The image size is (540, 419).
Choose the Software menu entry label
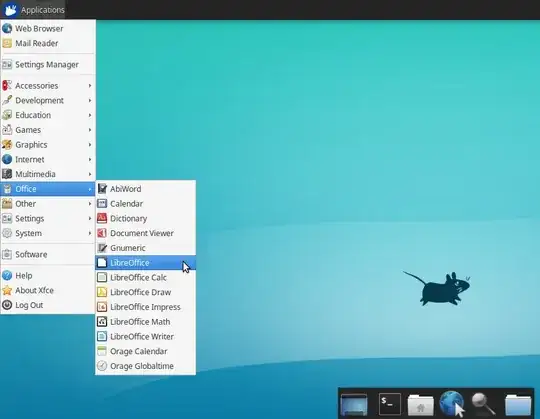[x=31, y=254]
